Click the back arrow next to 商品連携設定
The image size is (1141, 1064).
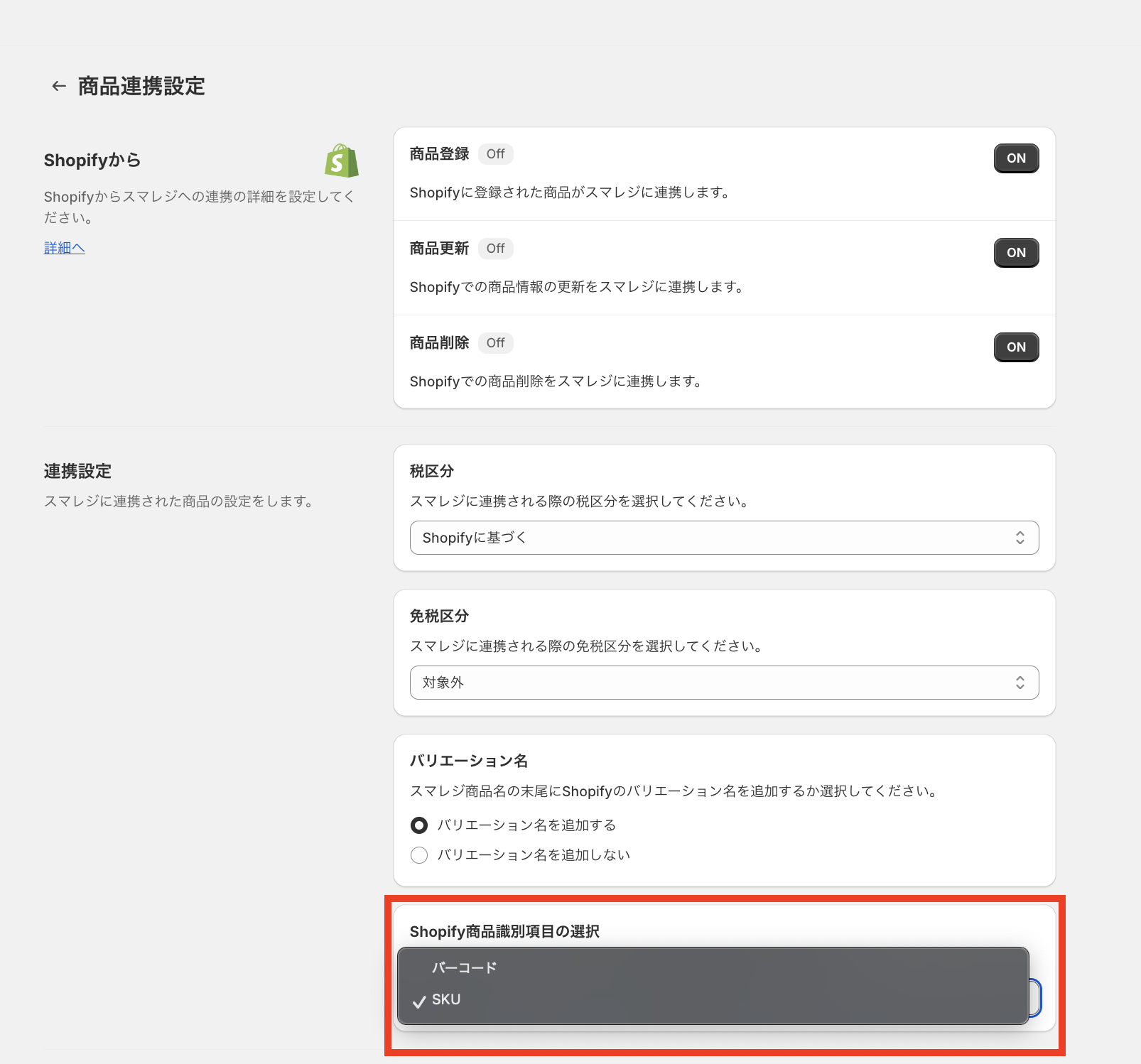(x=59, y=86)
